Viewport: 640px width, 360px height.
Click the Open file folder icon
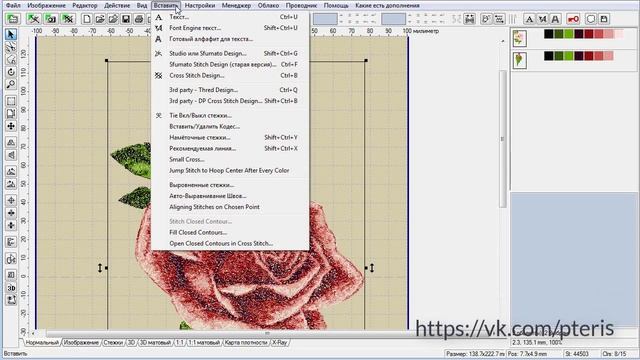(x=100, y=19)
